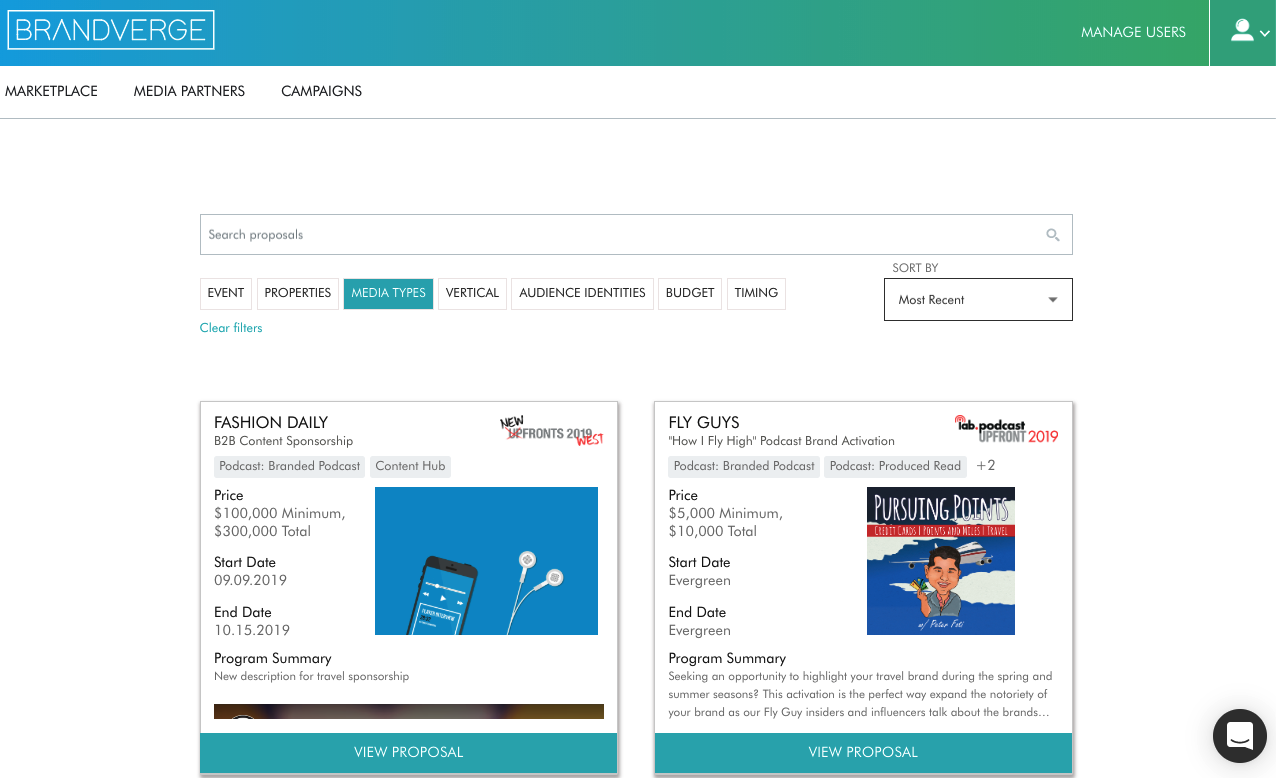
Task: Go to the Marketplace tab
Action: click(x=51, y=91)
